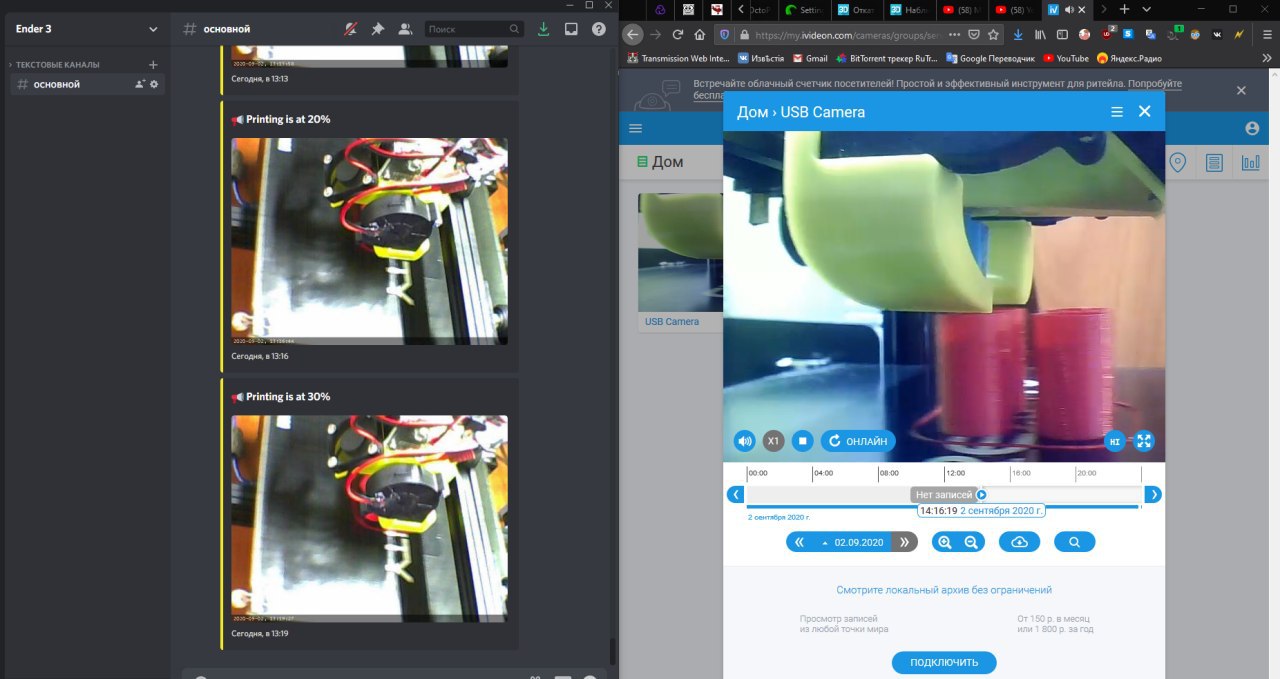Viewport: 1280px width, 679px height.
Task: Open основной channel settings gear
Action: tap(154, 84)
